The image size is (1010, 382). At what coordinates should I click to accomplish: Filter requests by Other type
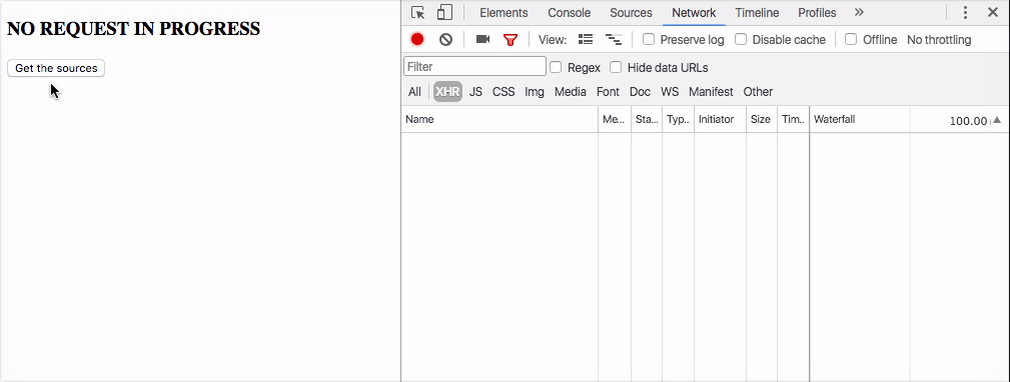pyautogui.click(x=758, y=92)
